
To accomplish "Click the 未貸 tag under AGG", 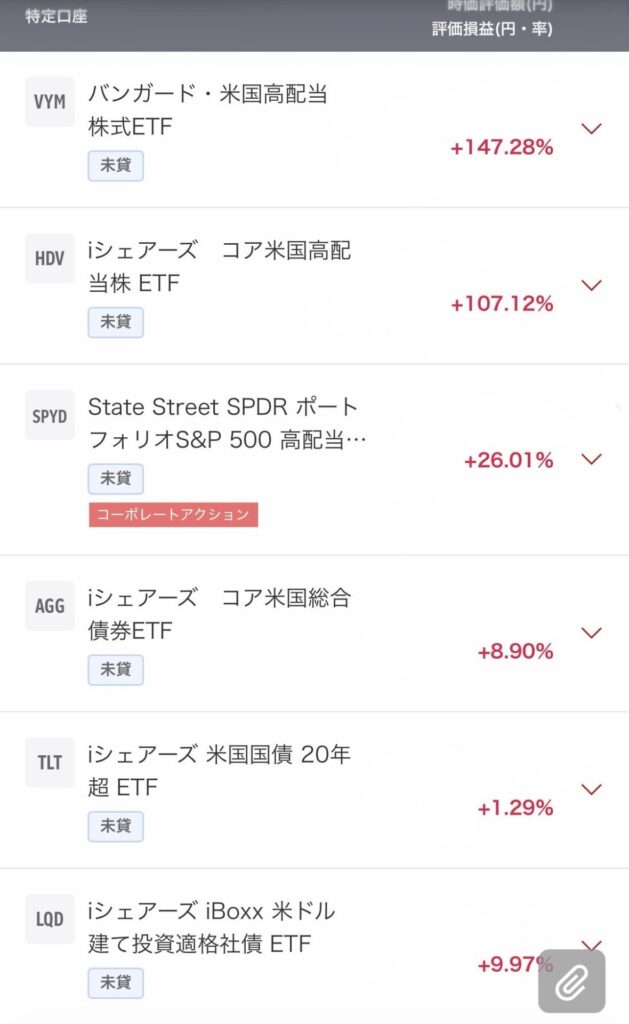I will pyautogui.click(x=116, y=669).
